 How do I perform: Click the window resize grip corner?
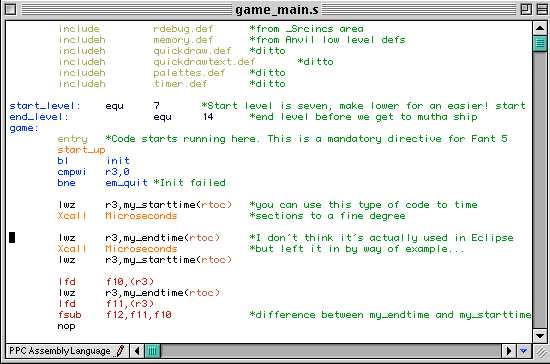tap(541, 351)
